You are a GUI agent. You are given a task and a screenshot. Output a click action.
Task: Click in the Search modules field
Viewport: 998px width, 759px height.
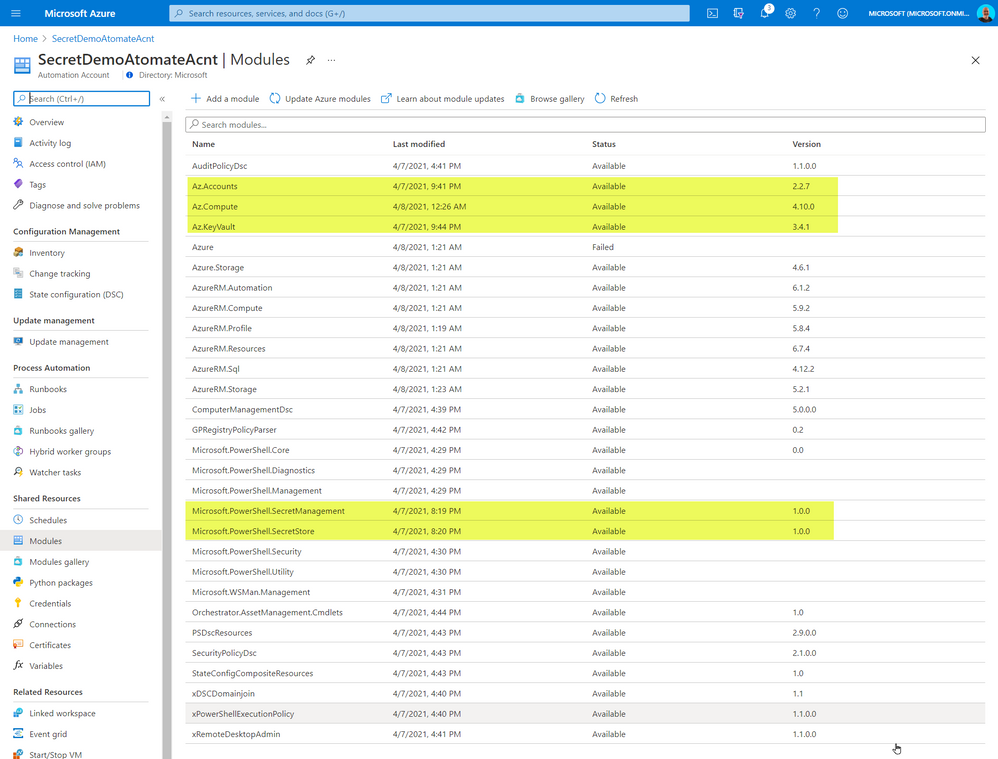(585, 125)
